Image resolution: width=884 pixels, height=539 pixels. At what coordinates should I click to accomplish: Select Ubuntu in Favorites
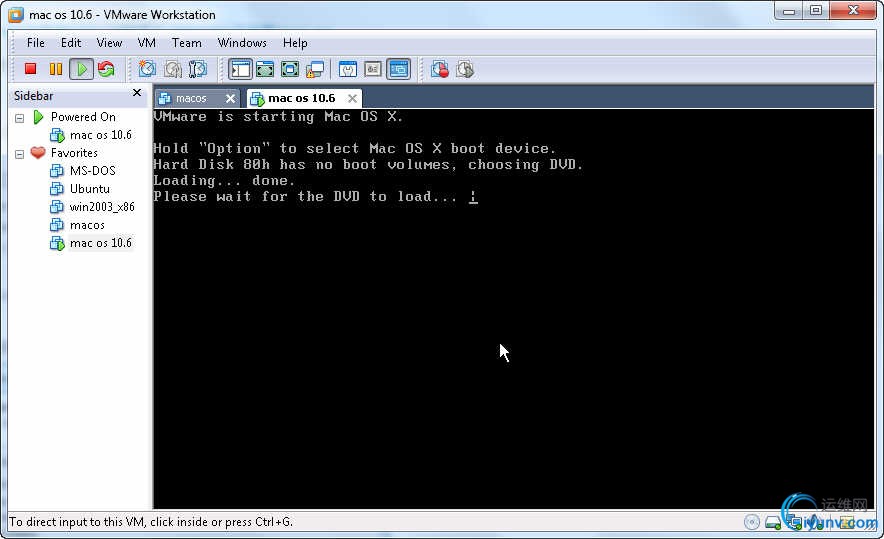[x=90, y=189]
